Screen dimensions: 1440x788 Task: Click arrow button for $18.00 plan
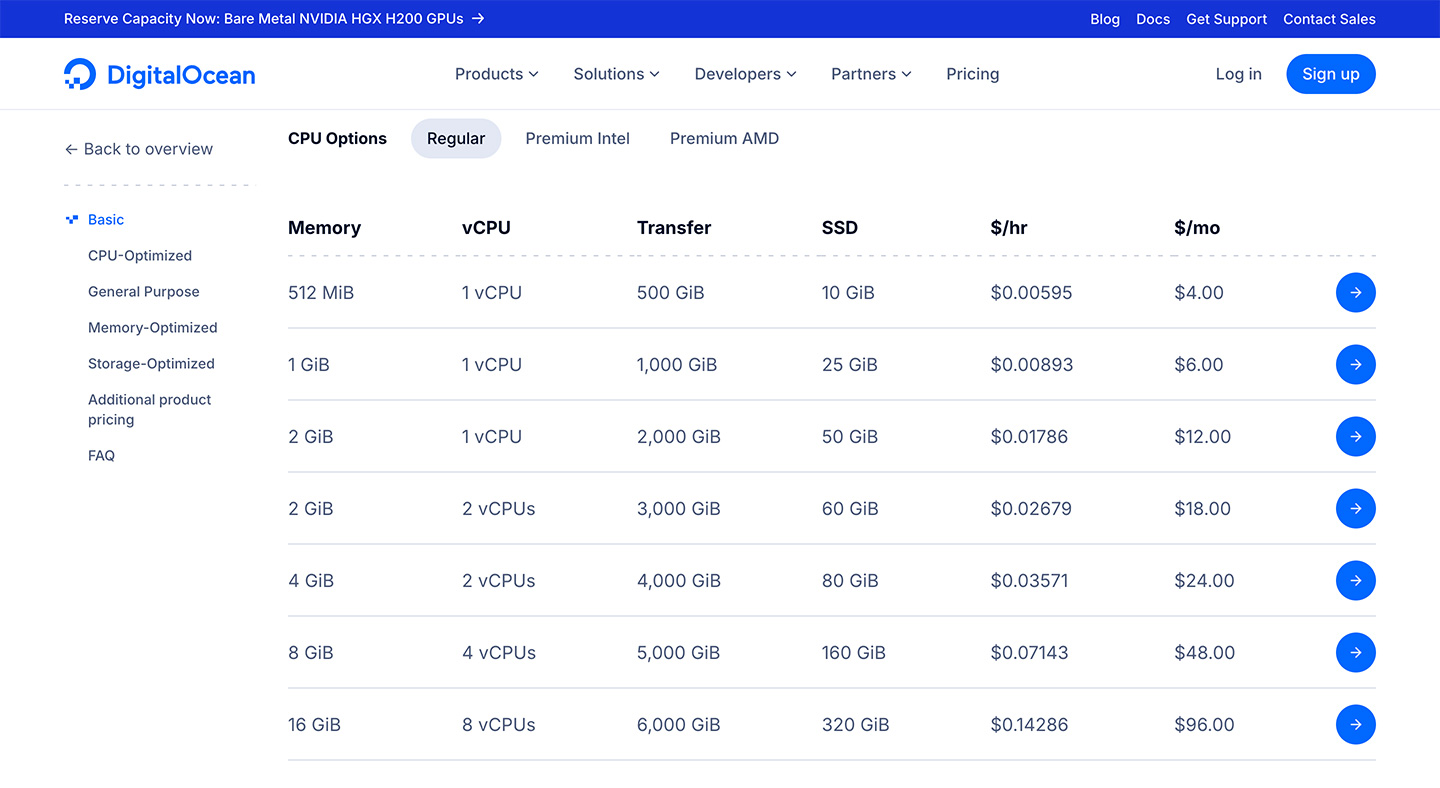point(1355,509)
